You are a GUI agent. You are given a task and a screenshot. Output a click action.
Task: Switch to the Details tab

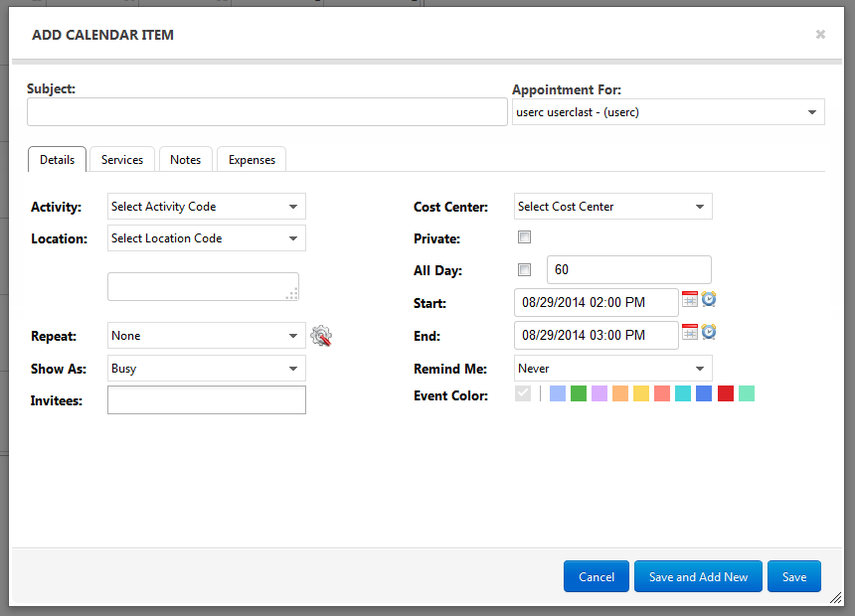pyautogui.click(x=57, y=159)
